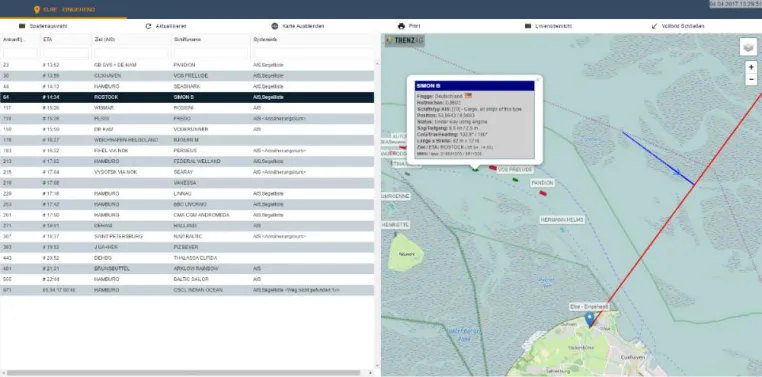Focus the Schiffsname filter field

click(x=211, y=52)
